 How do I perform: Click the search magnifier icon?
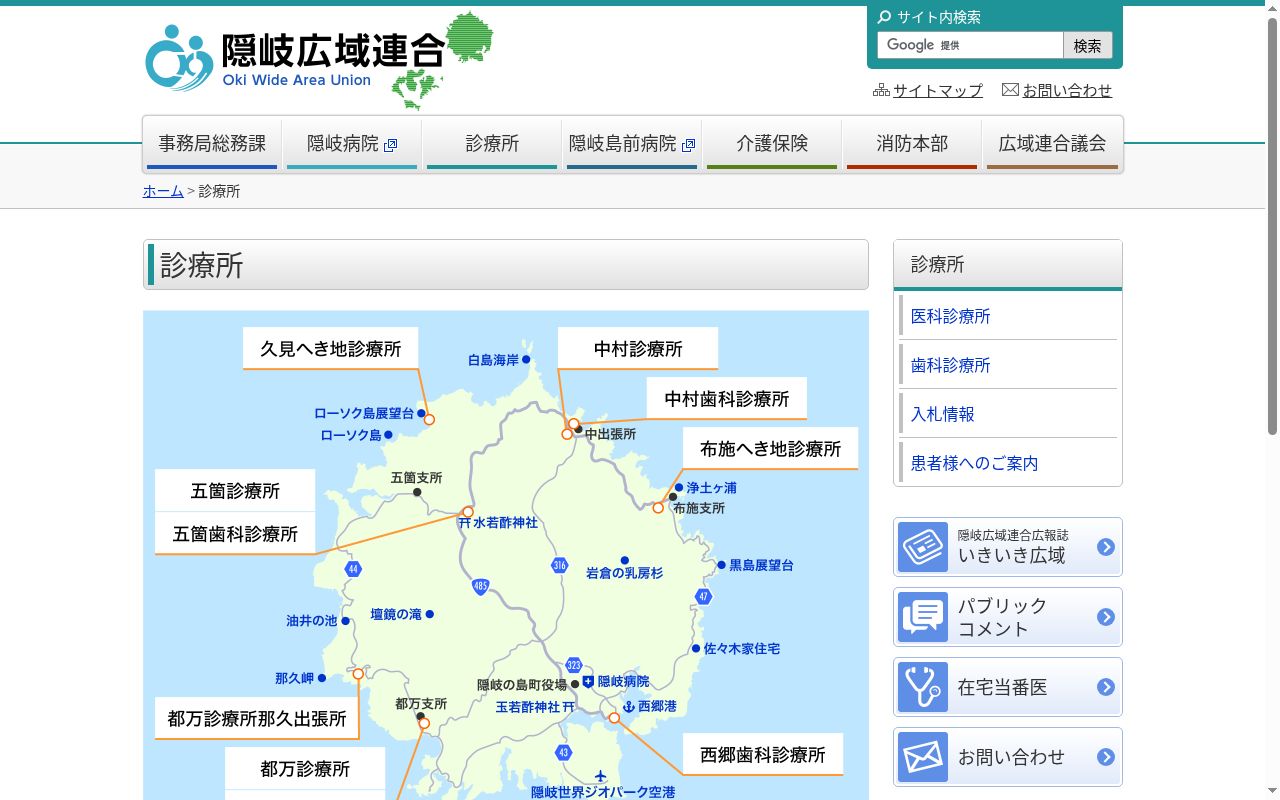click(x=884, y=17)
